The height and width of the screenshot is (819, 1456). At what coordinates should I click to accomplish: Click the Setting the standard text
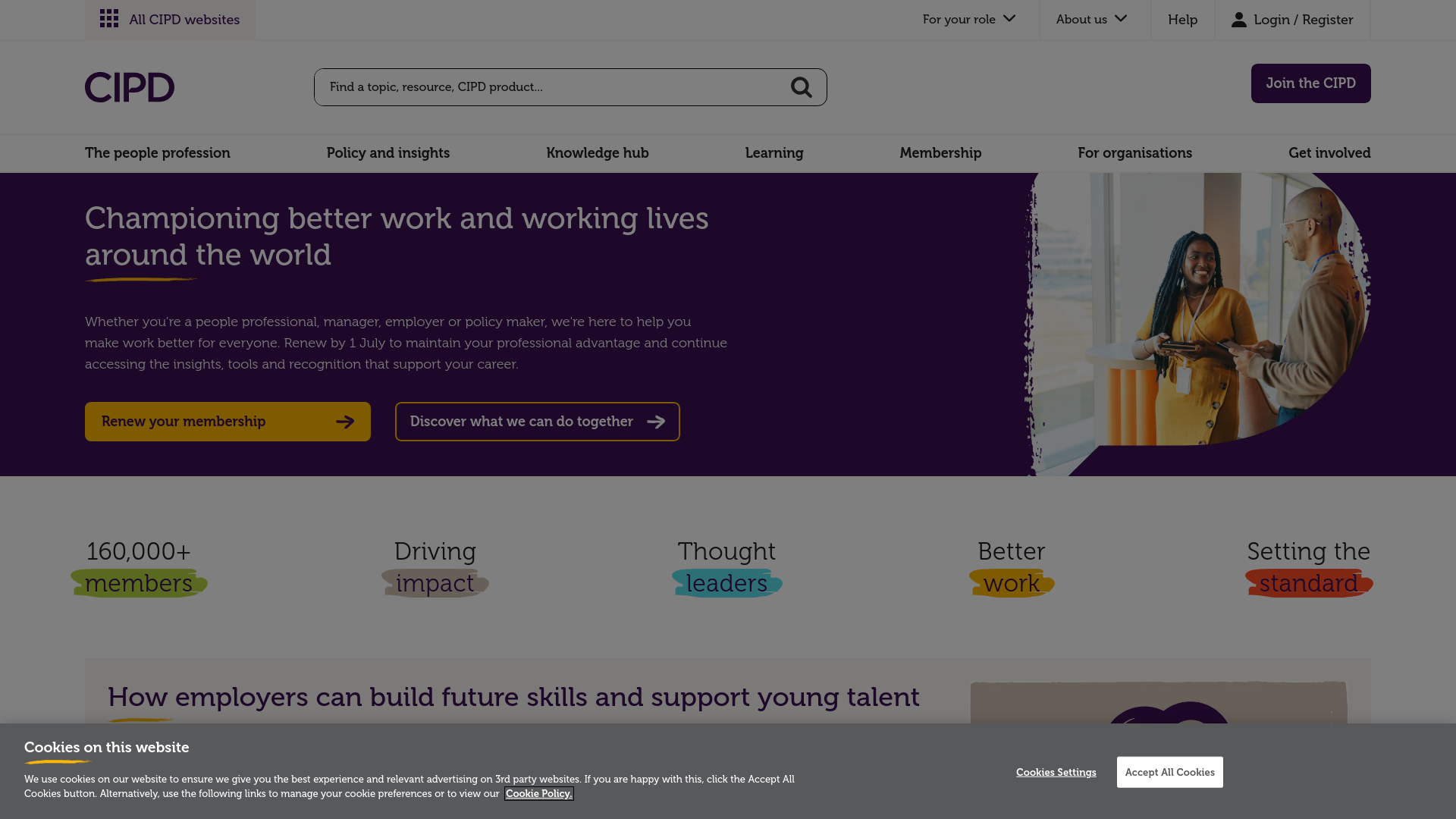1309,567
